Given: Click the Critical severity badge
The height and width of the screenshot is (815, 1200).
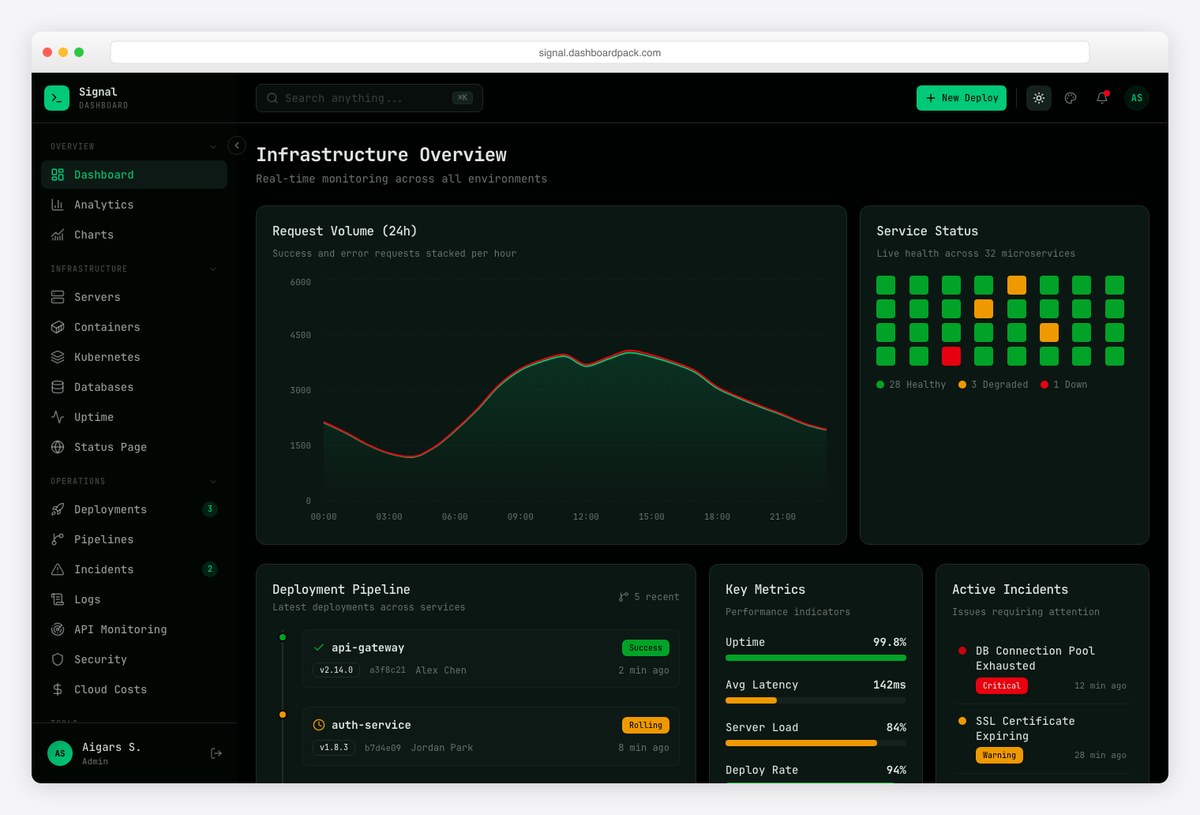Looking at the screenshot, I should coord(1001,686).
